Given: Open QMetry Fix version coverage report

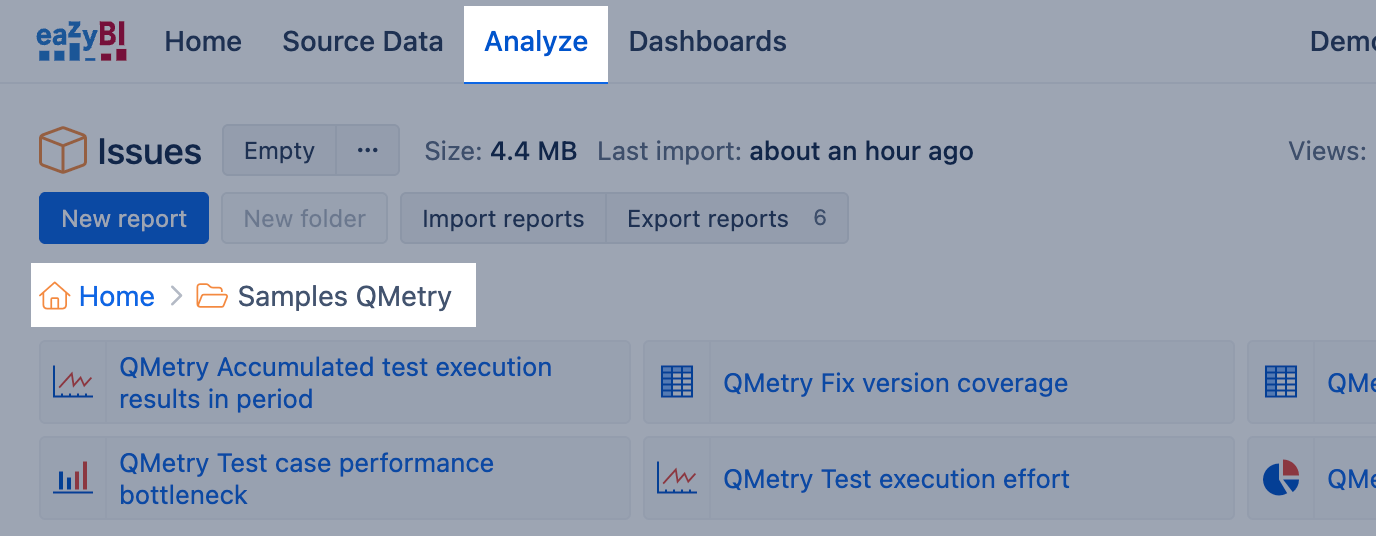Looking at the screenshot, I should click(895, 383).
